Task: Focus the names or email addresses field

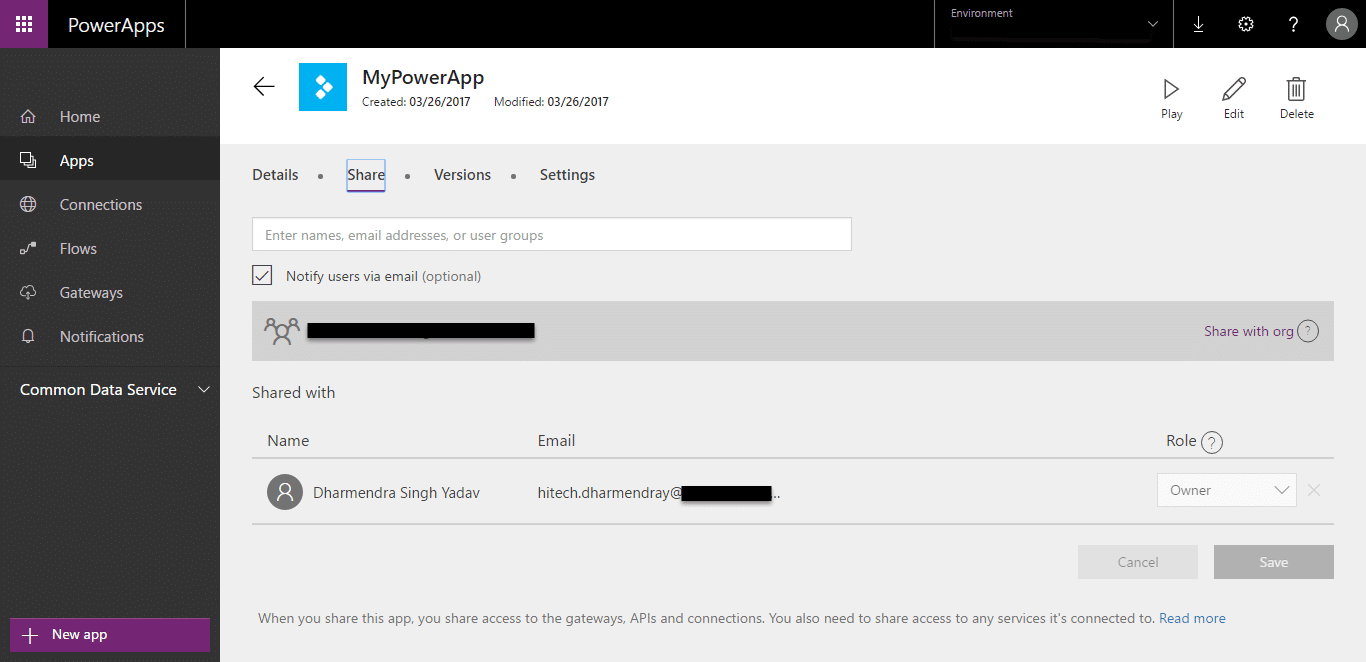Action: (552, 235)
